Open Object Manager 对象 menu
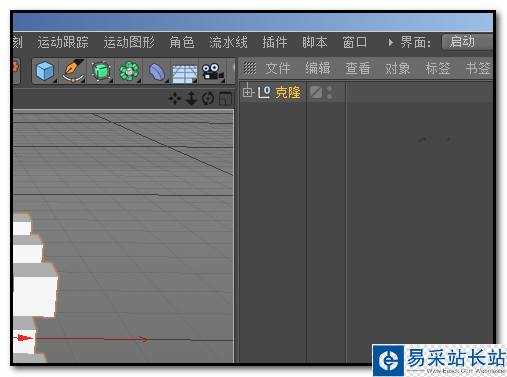 [x=398, y=68]
